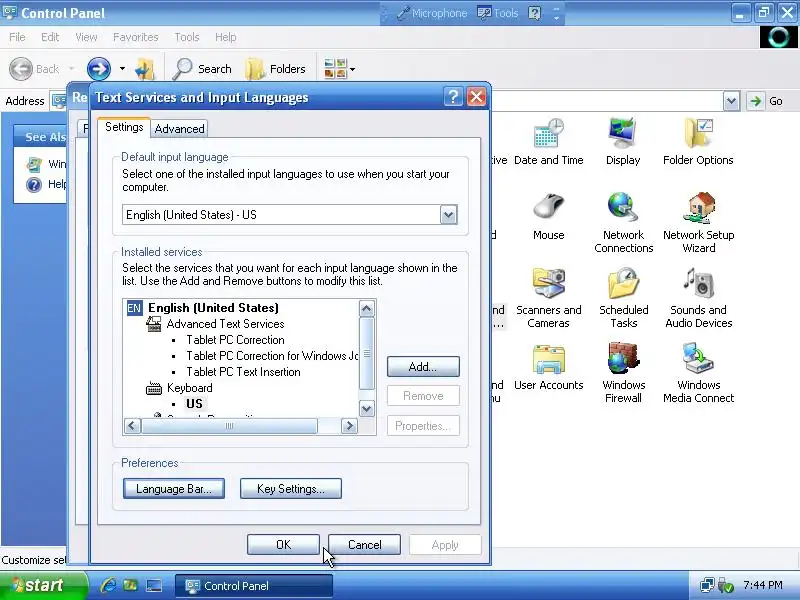
Task: Select Tablet PC Correction for Windows Journal entry
Action: pos(272,356)
